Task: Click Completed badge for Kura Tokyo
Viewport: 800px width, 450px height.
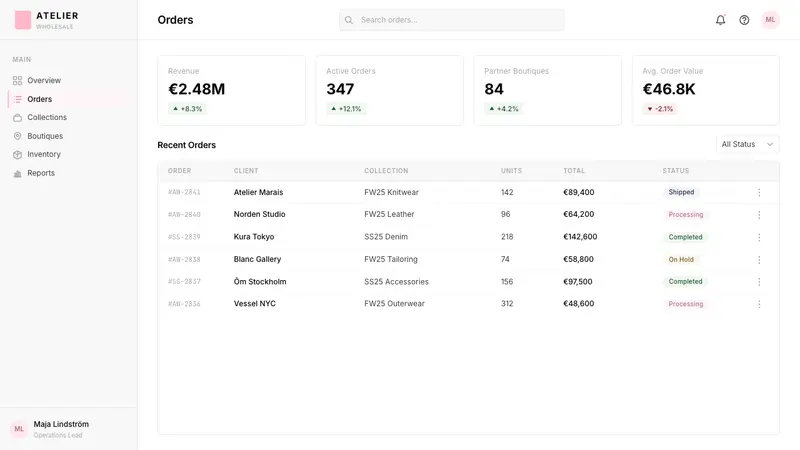Action: pos(685,237)
